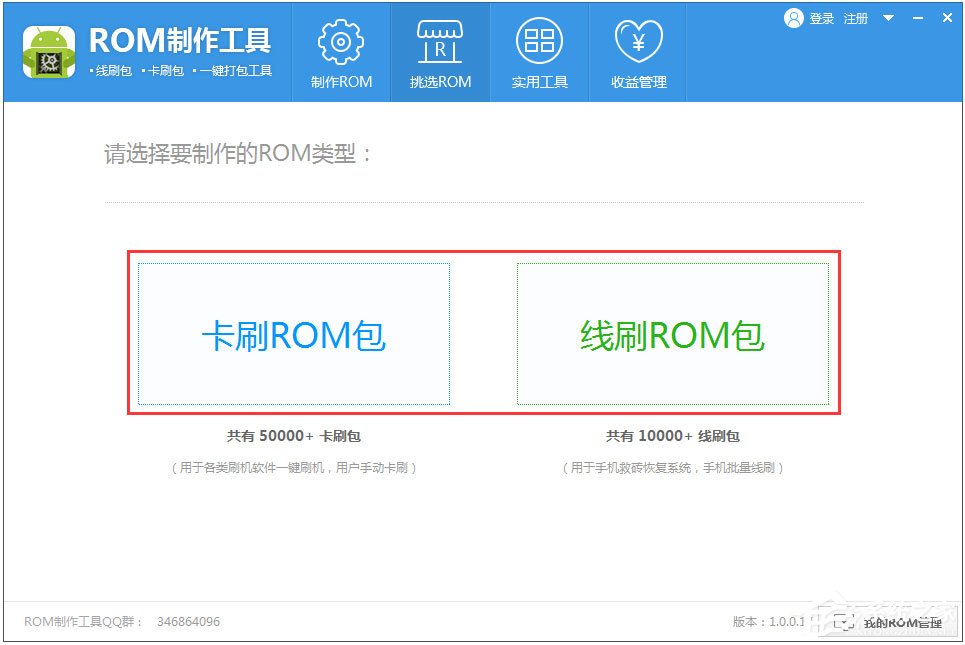Click the 注册 link

[x=855, y=17]
